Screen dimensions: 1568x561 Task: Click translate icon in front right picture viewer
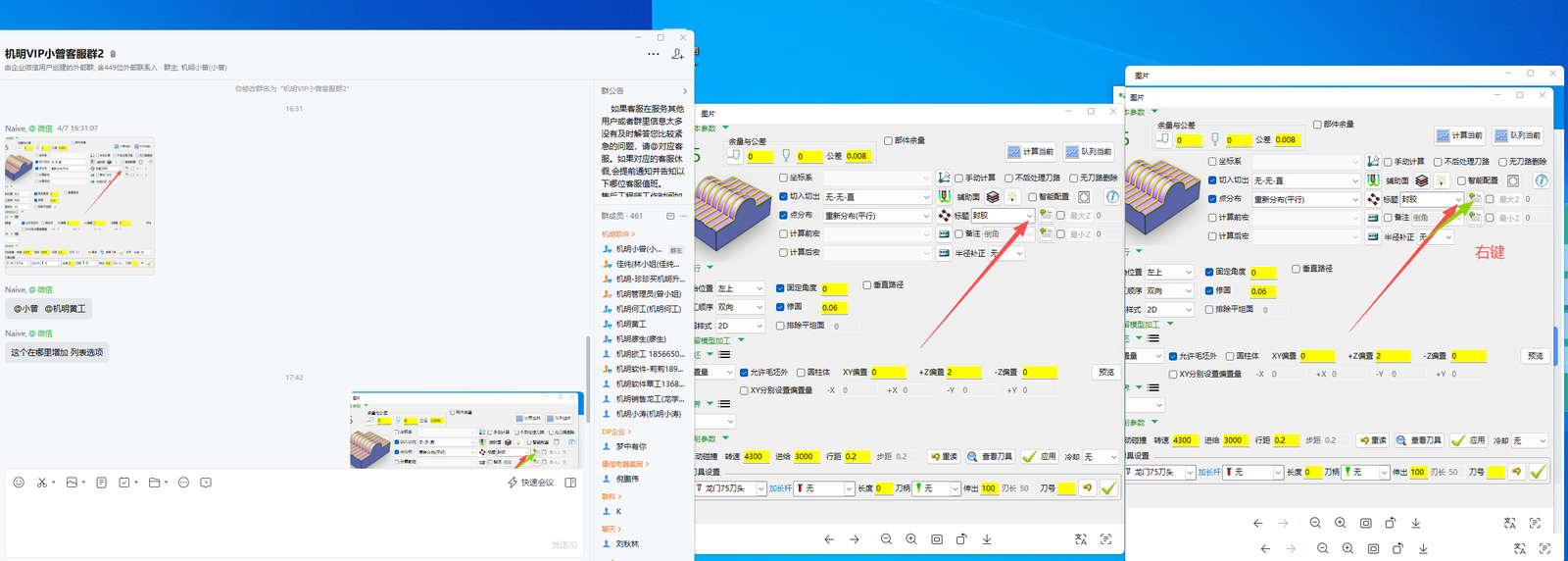pos(1510,523)
